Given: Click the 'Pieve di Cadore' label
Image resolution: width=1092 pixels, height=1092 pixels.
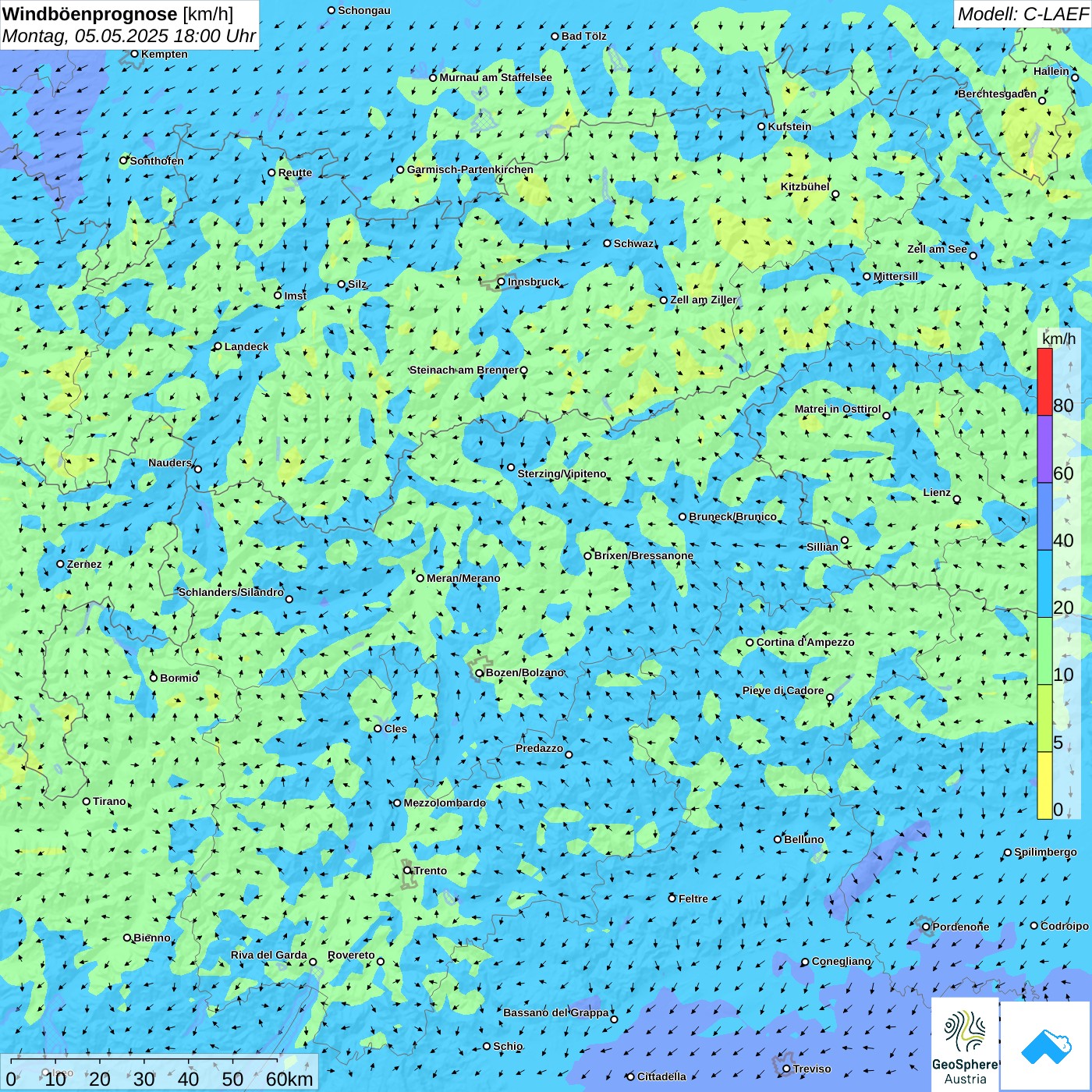Looking at the screenshot, I should click(783, 690).
